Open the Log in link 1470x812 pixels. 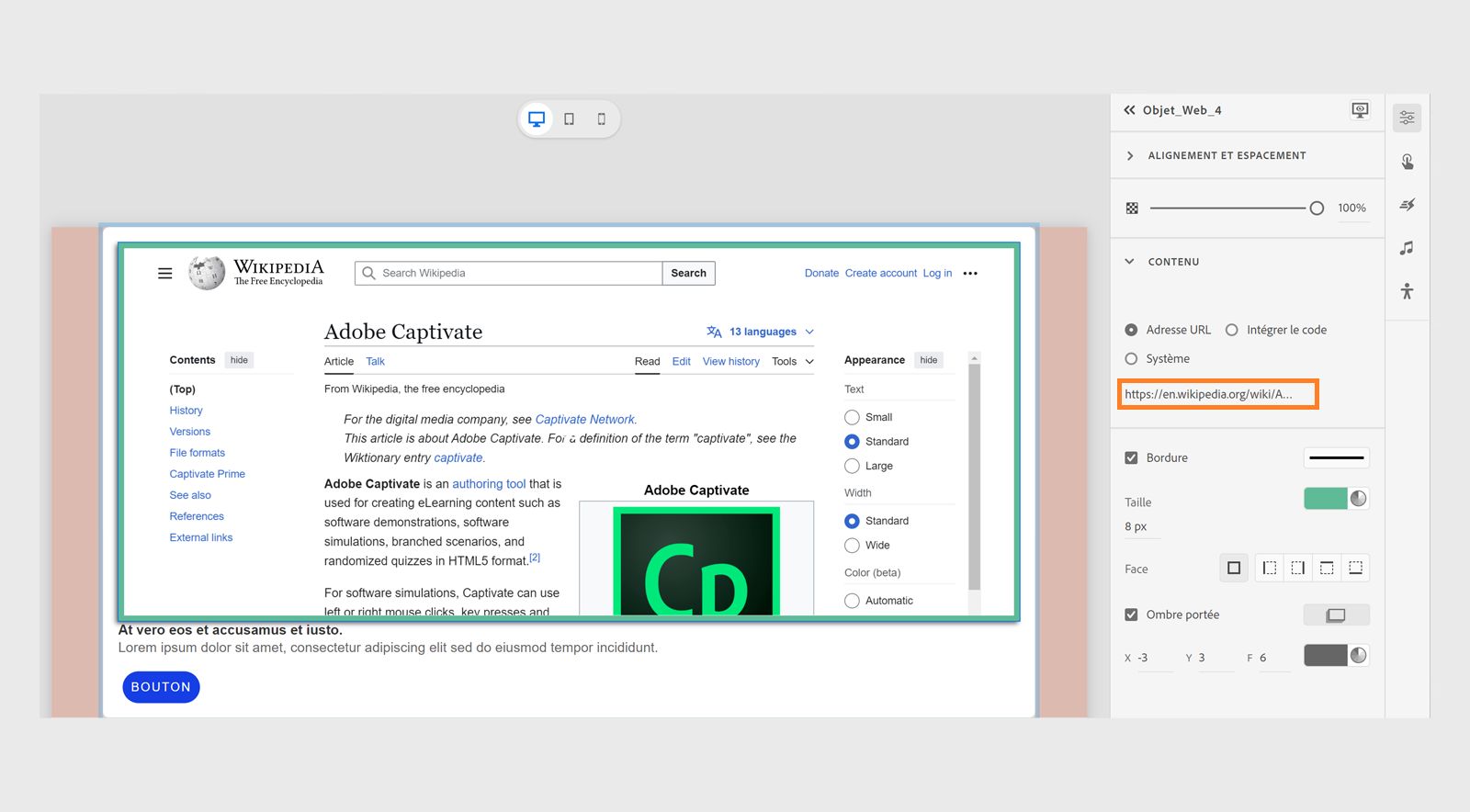(x=937, y=274)
